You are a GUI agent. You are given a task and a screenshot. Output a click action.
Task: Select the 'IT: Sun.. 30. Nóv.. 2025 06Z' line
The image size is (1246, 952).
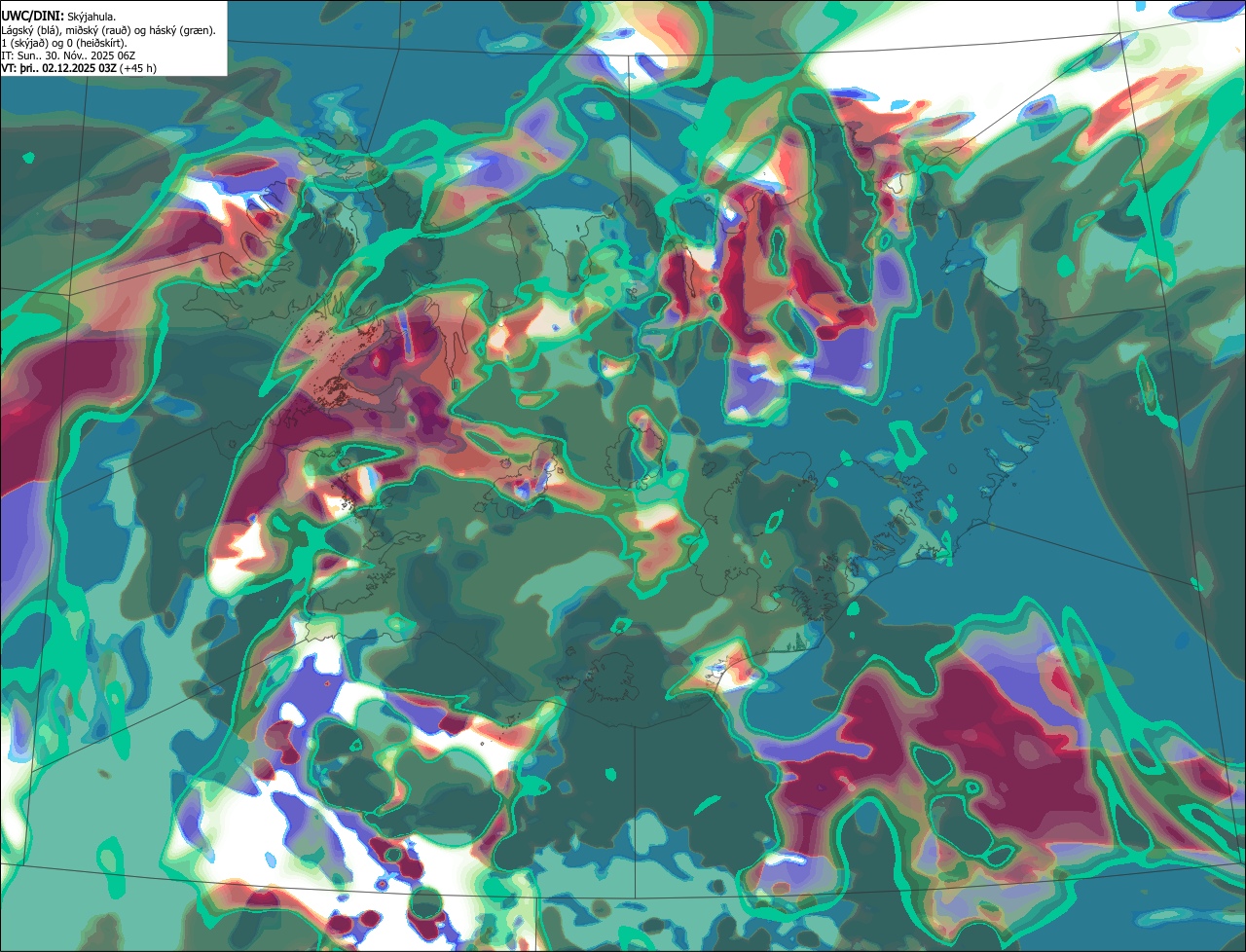click(x=67, y=55)
